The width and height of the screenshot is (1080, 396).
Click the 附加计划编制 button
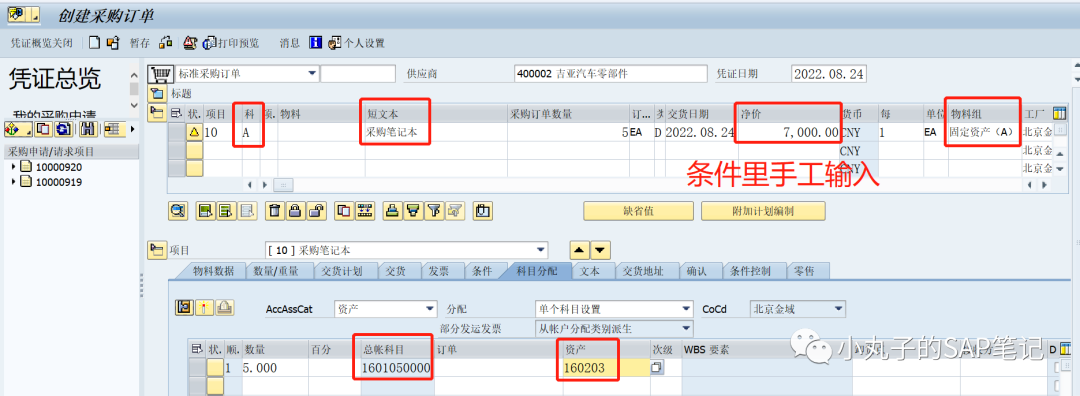click(762, 211)
